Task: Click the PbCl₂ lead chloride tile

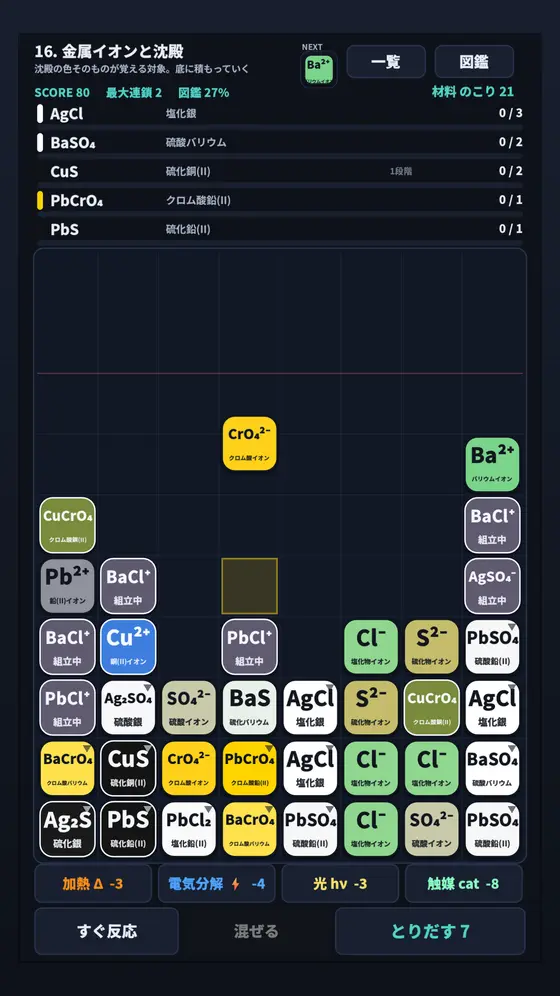Action: (189, 830)
